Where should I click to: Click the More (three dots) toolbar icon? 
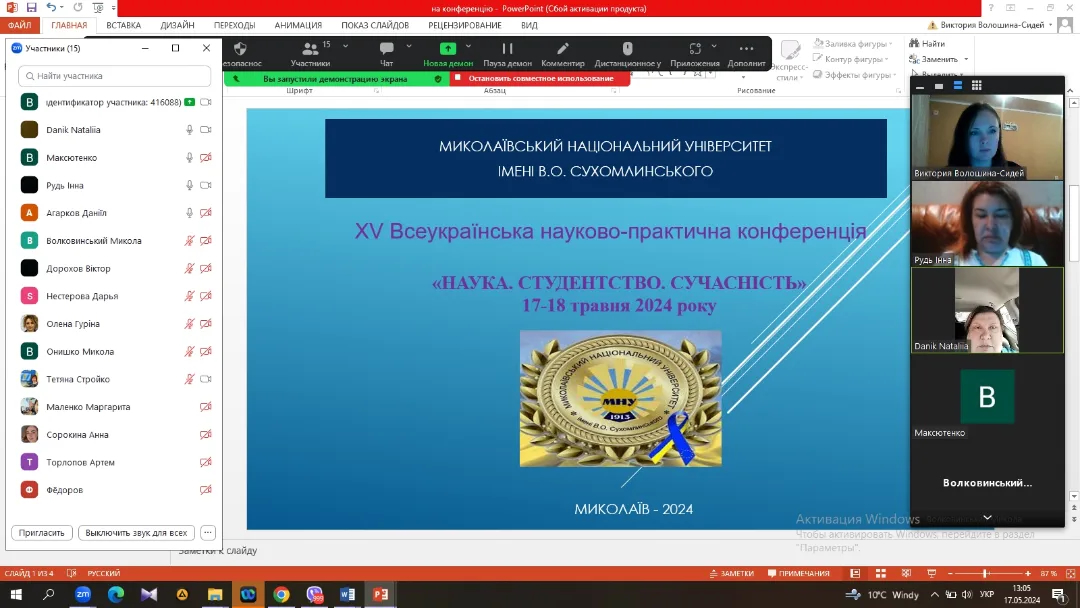point(746,49)
